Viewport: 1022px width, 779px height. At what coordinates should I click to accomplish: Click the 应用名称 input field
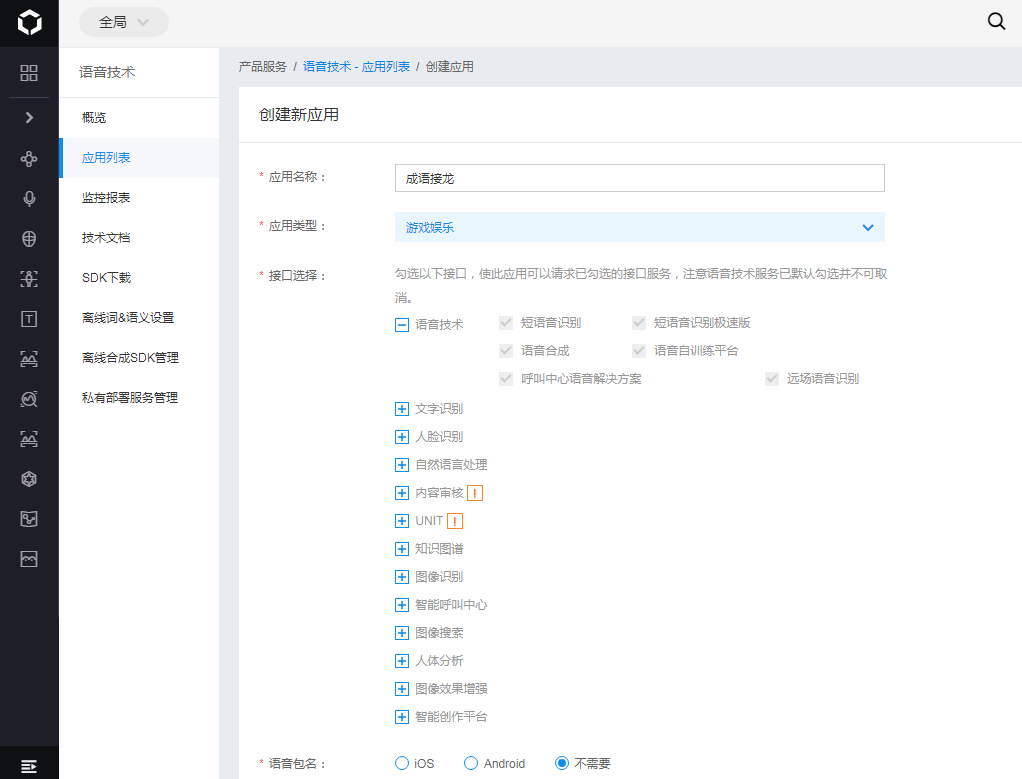pos(639,178)
